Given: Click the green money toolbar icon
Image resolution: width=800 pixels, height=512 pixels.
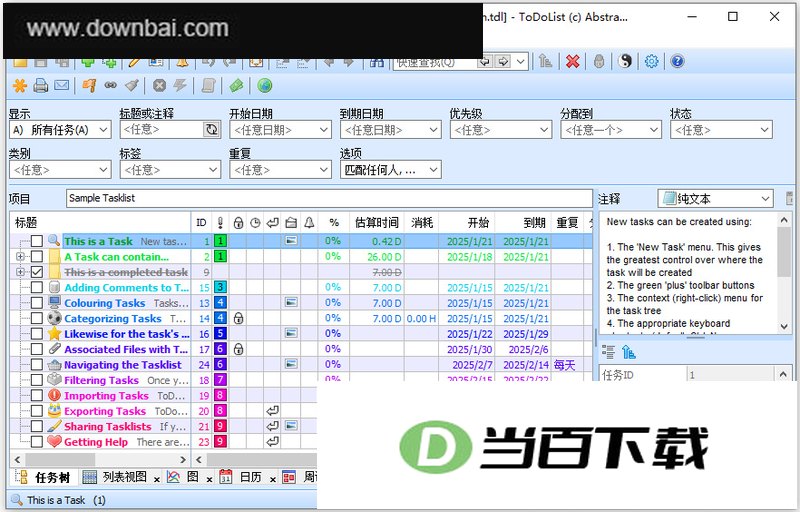Looking at the screenshot, I should [236, 86].
